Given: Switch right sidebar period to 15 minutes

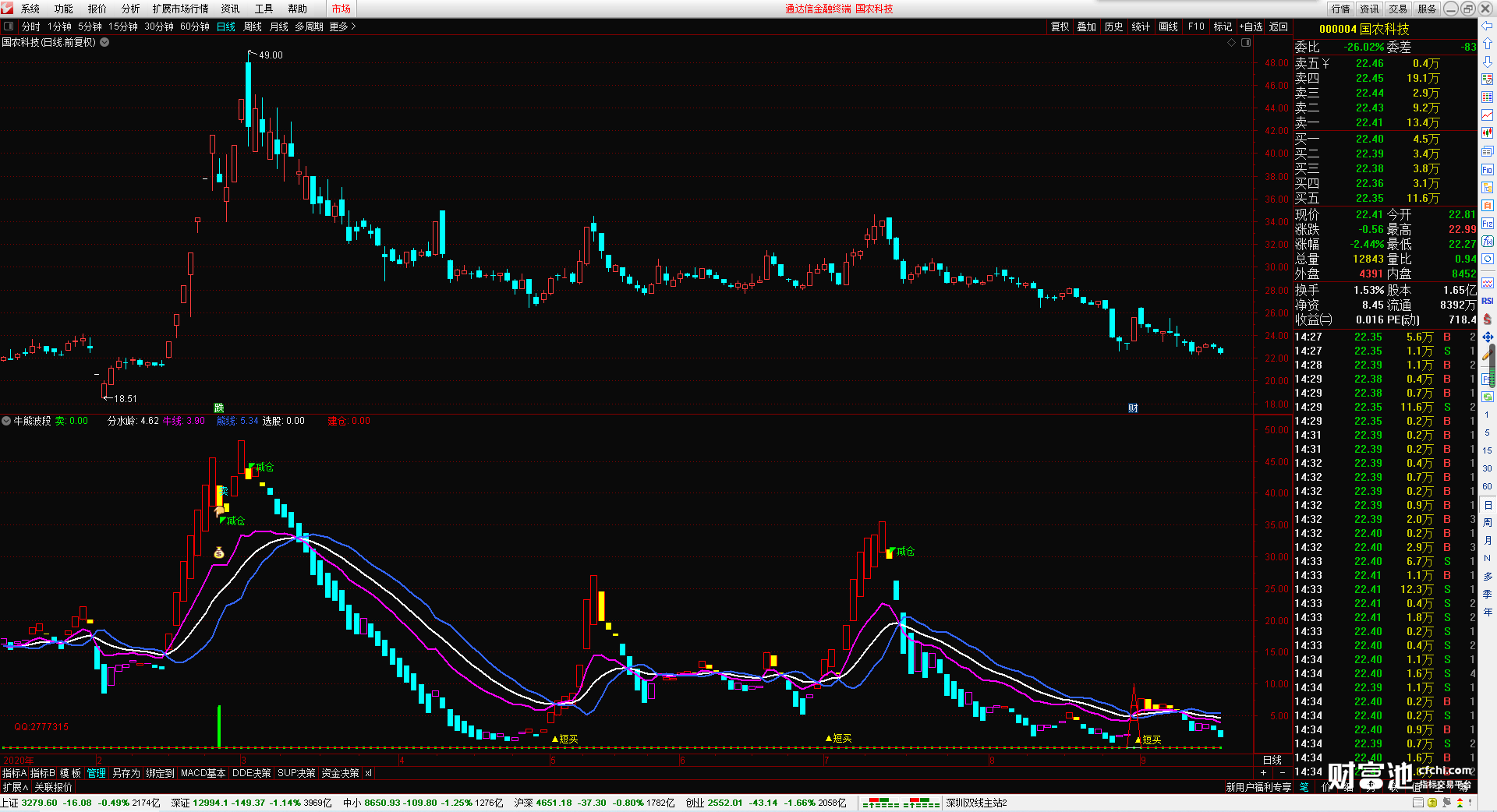Looking at the screenshot, I should [x=1487, y=450].
